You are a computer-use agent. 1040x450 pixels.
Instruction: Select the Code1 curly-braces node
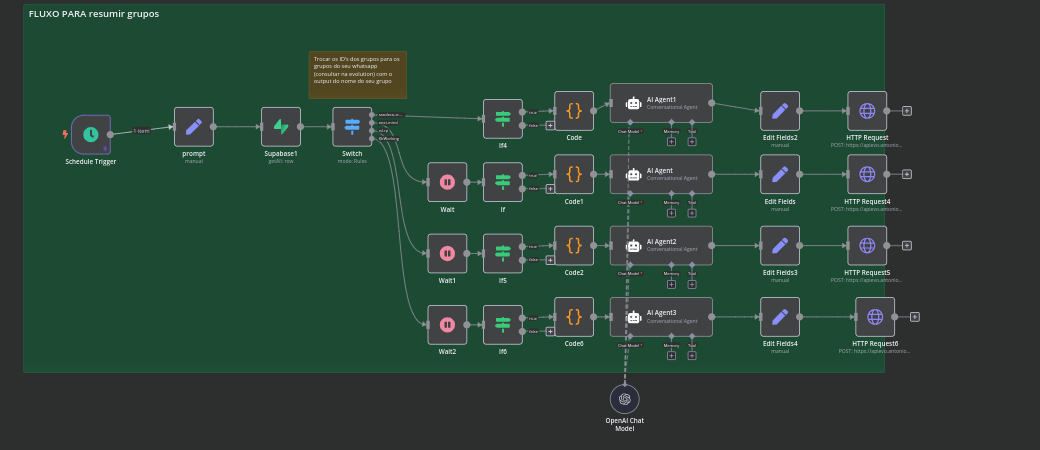click(574, 174)
